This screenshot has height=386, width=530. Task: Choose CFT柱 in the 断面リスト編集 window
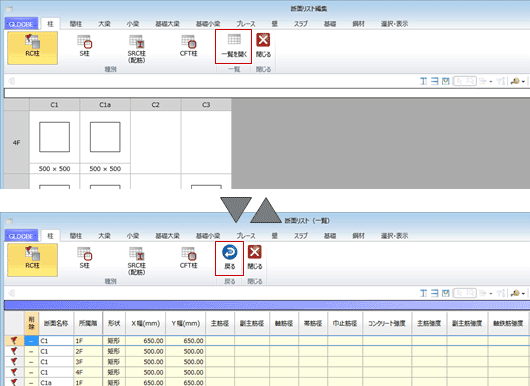[x=189, y=46]
